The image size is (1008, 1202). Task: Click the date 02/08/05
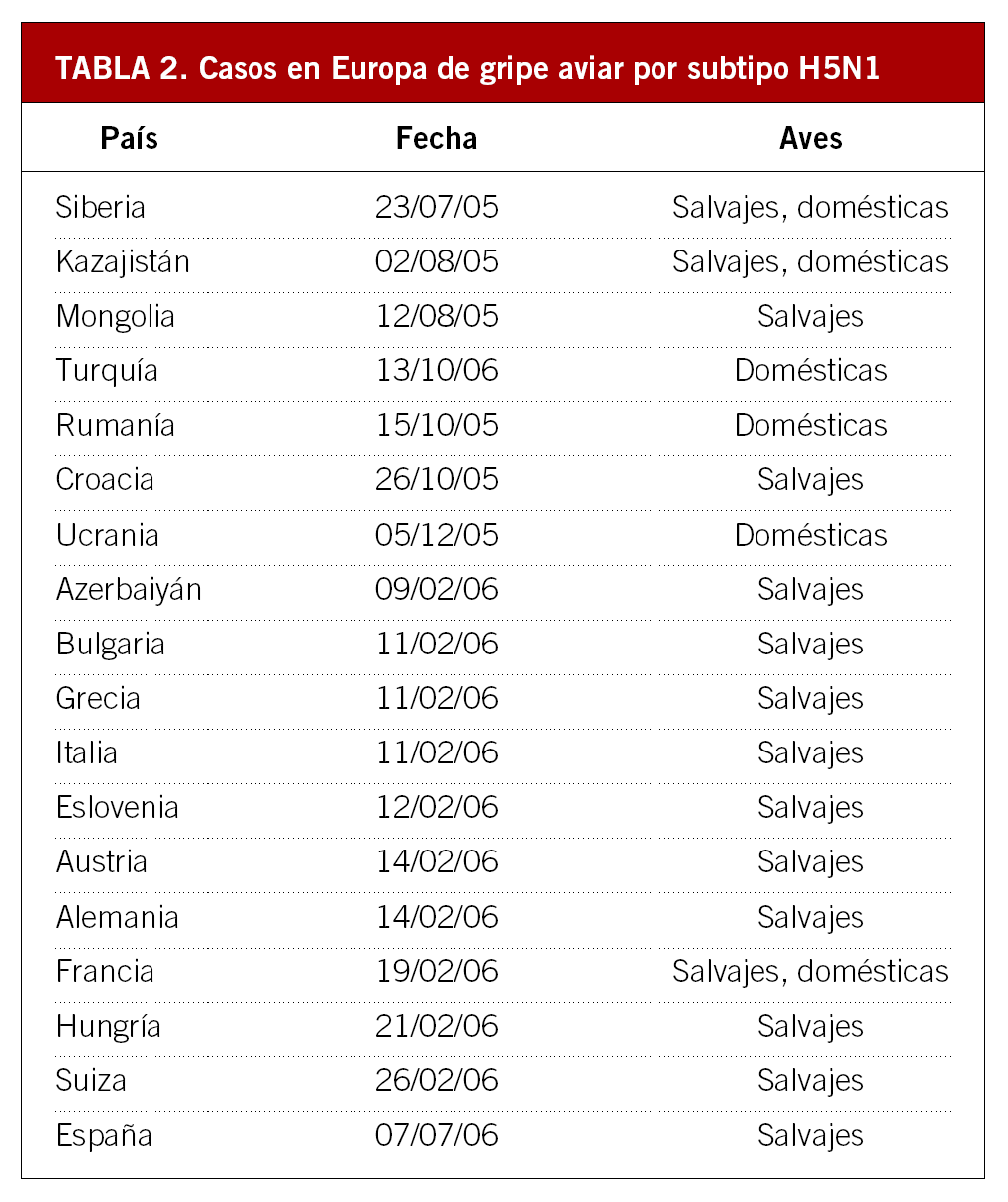click(437, 261)
